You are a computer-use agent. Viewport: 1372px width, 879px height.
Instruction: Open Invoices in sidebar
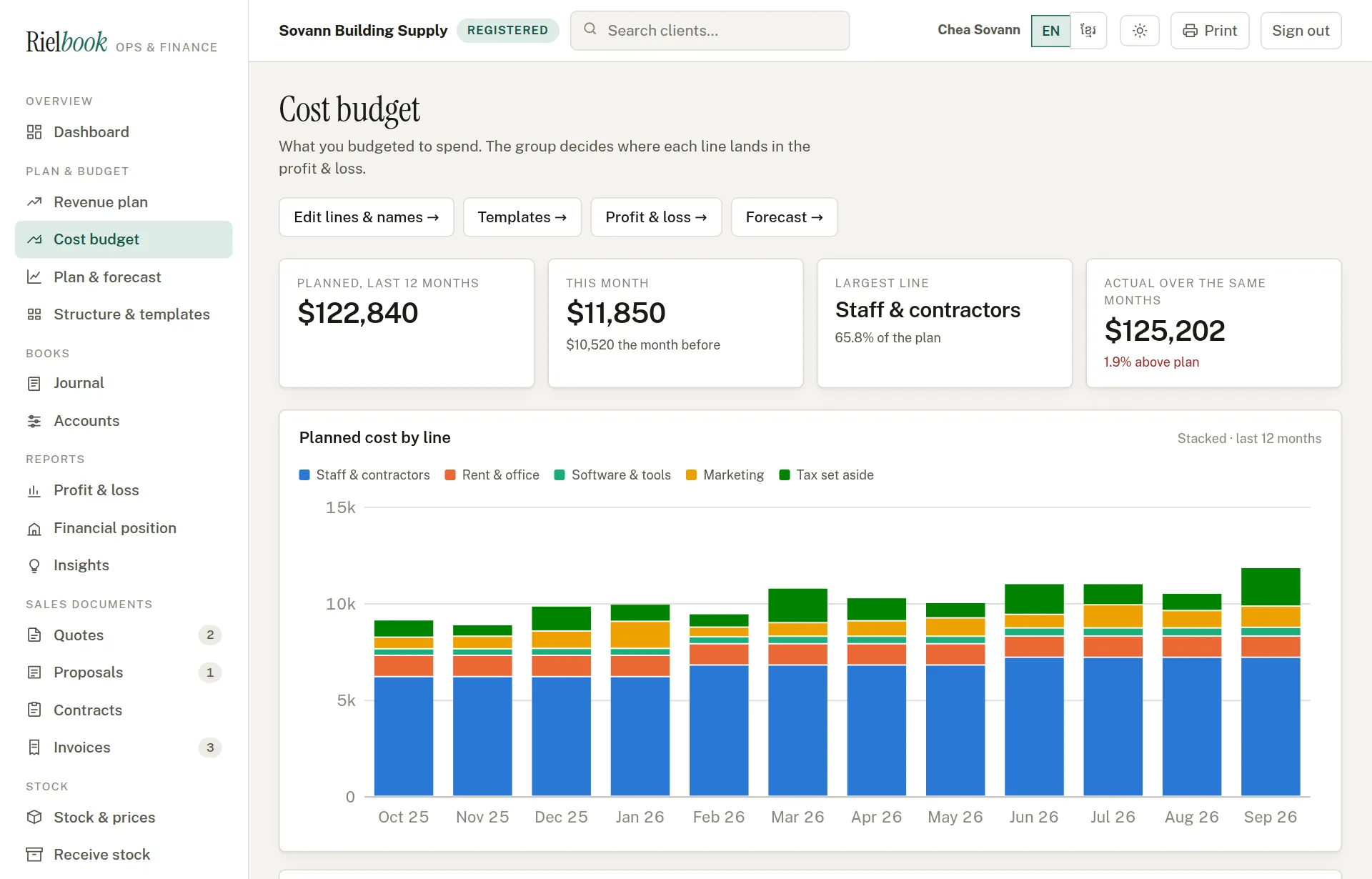point(124,748)
